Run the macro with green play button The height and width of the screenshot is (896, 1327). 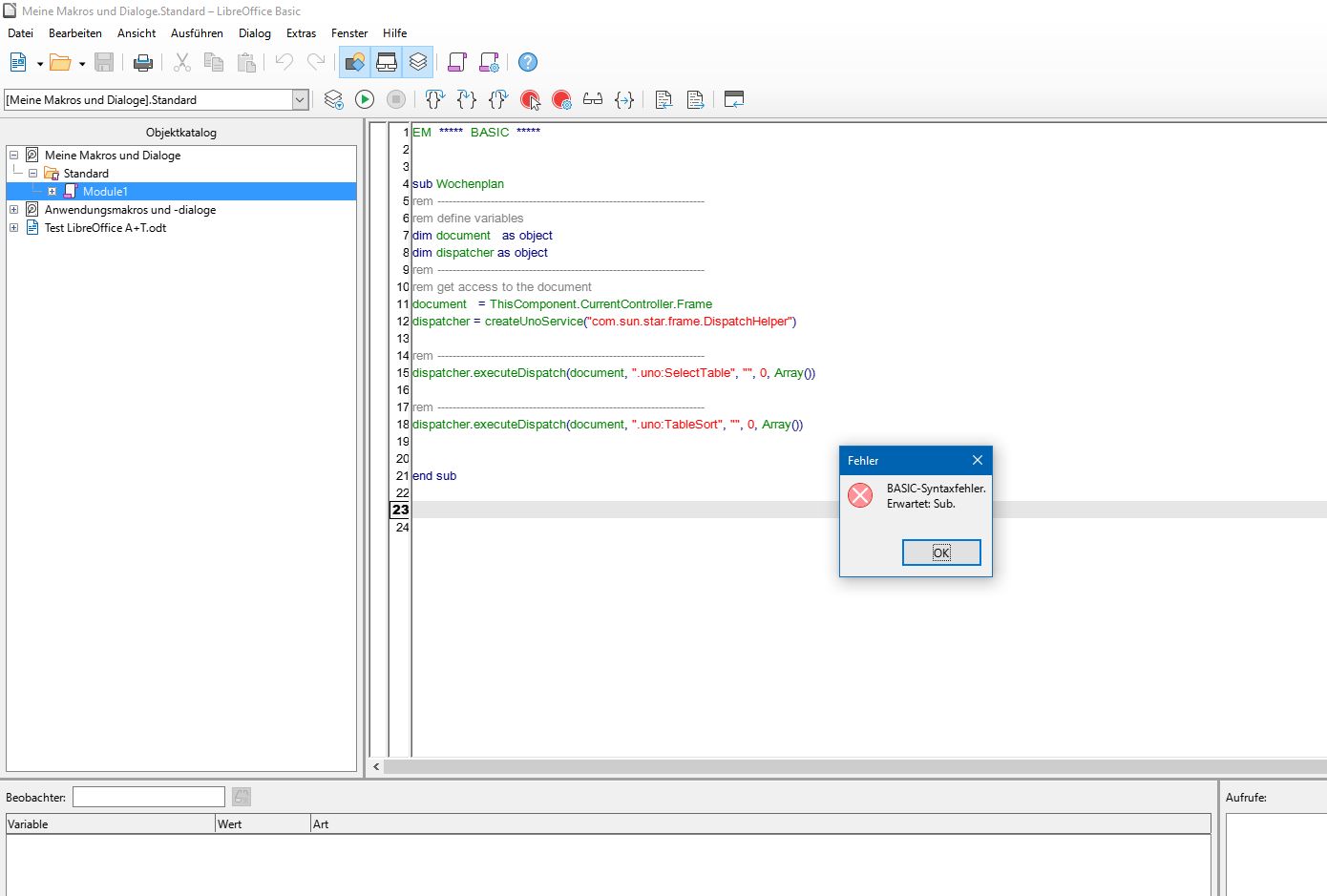(365, 99)
